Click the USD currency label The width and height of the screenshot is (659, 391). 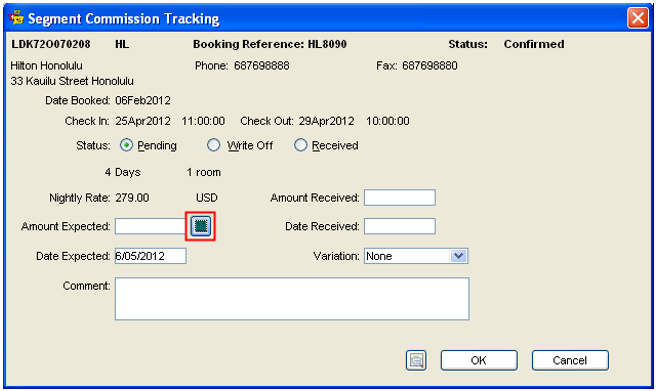click(x=207, y=198)
